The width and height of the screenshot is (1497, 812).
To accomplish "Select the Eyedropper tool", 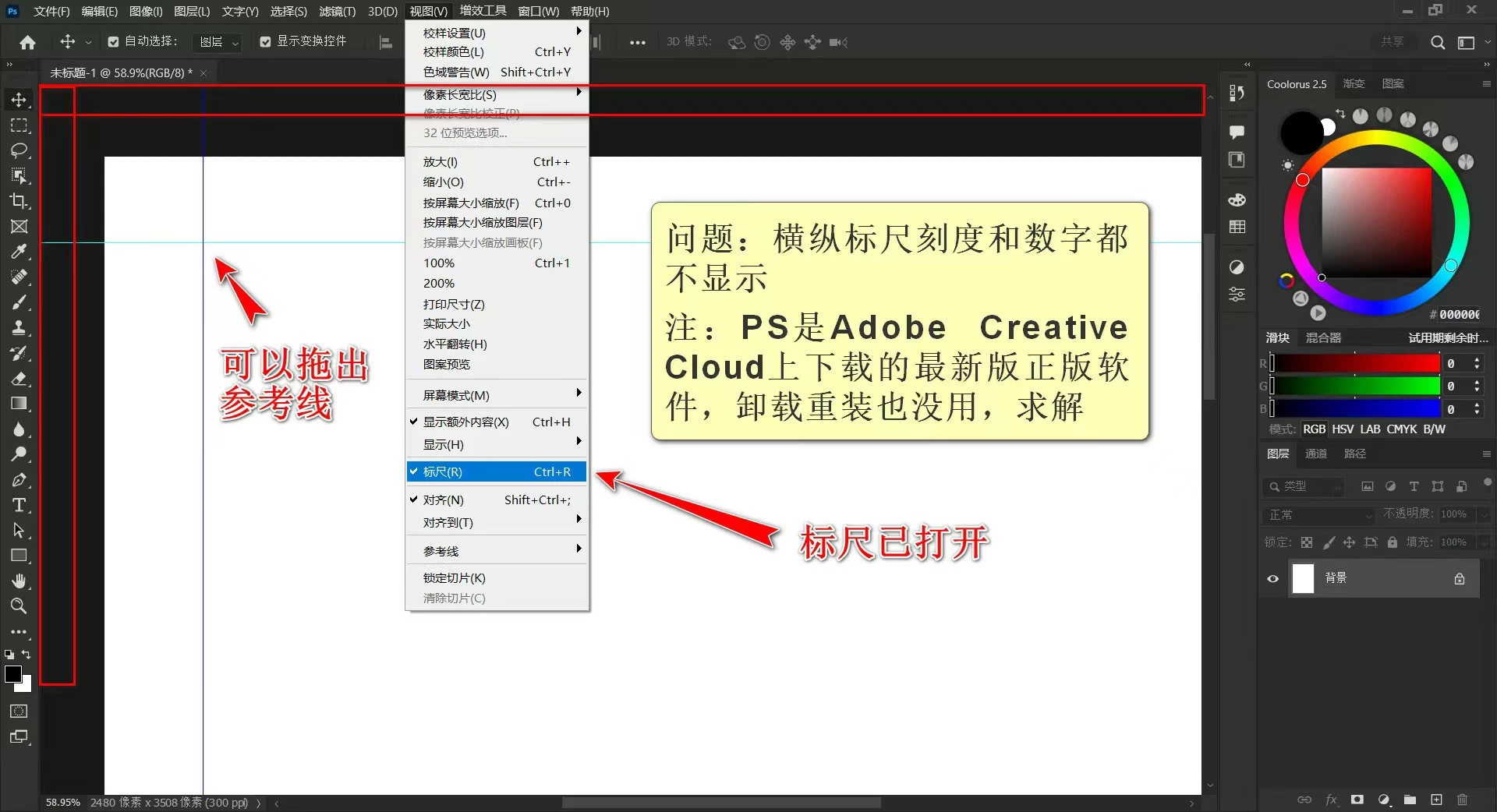I will tap(19, 252).
